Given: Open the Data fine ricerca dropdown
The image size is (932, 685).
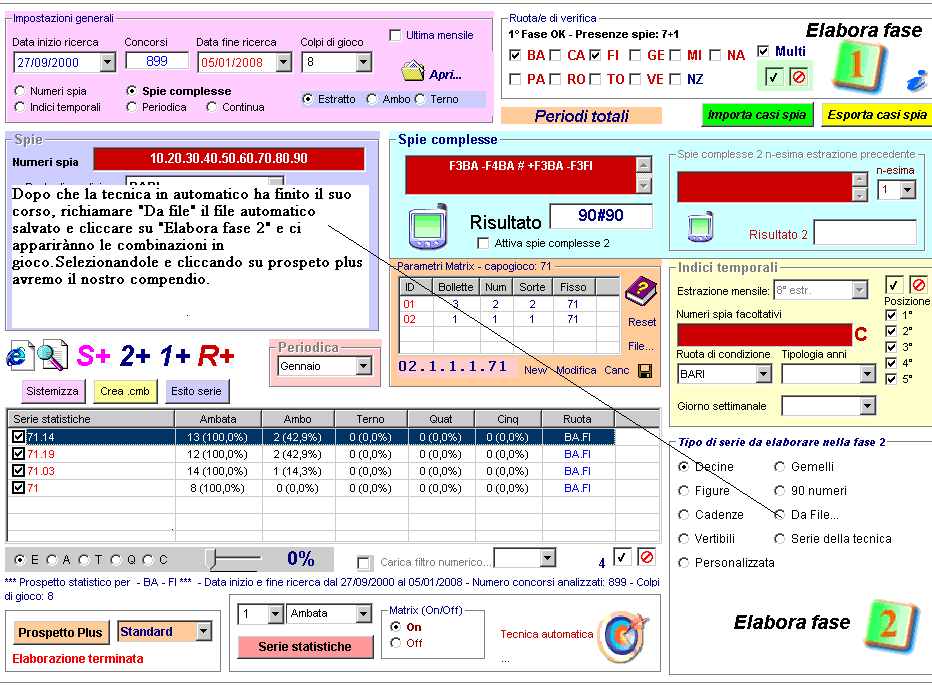Looking at the screenshot, I should click(284, 62).
